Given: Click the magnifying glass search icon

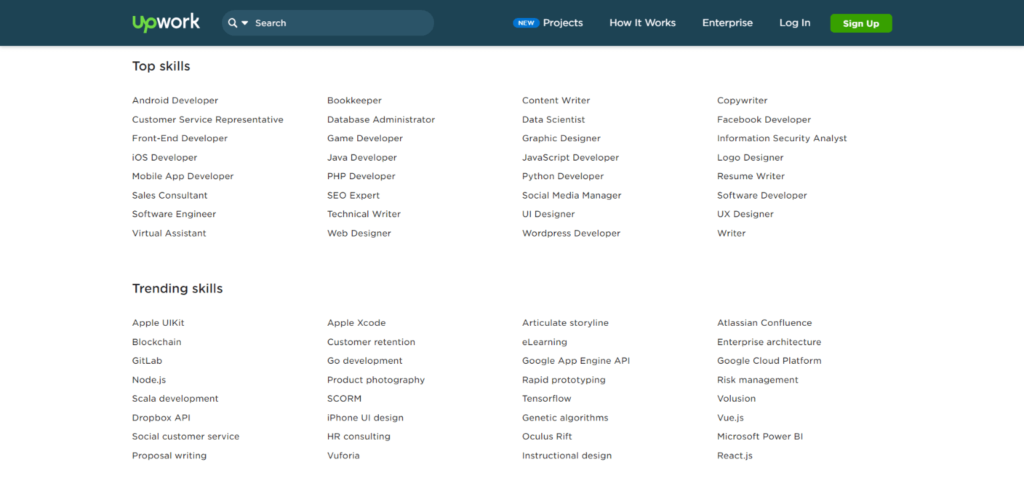Looking at the screenshot, I should (233, 23).
